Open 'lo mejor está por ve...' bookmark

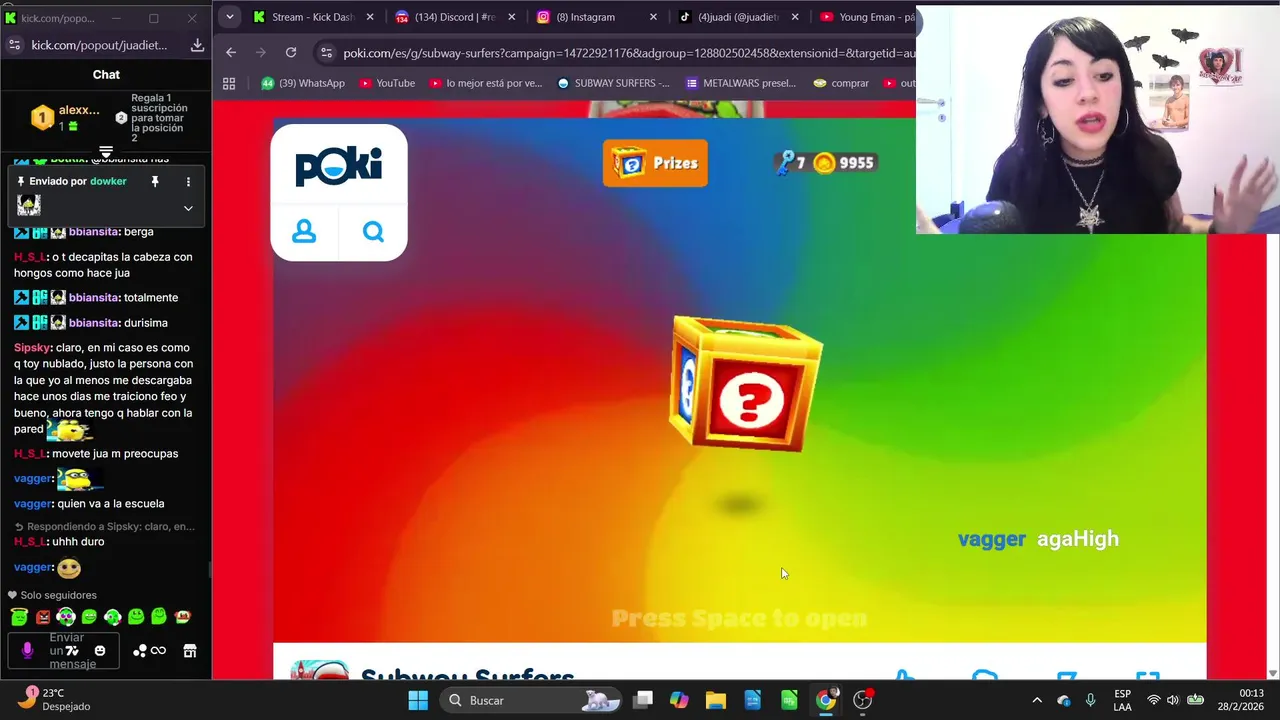486,83
